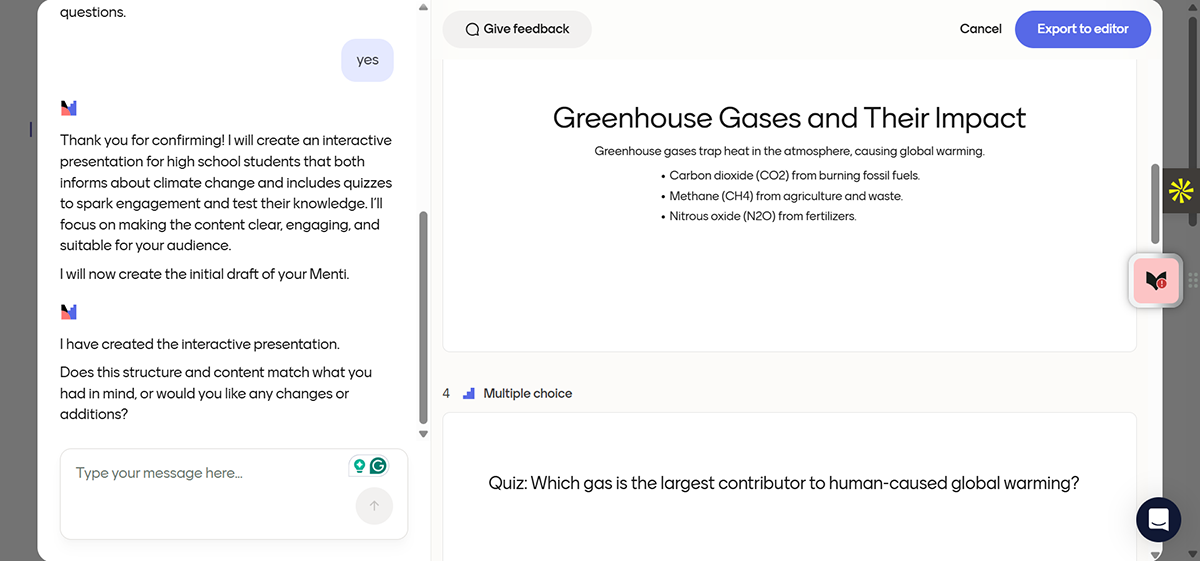
Task: Click the Mentimeter avatar above 'Thank you for confirming'
Action: (68, 108)
